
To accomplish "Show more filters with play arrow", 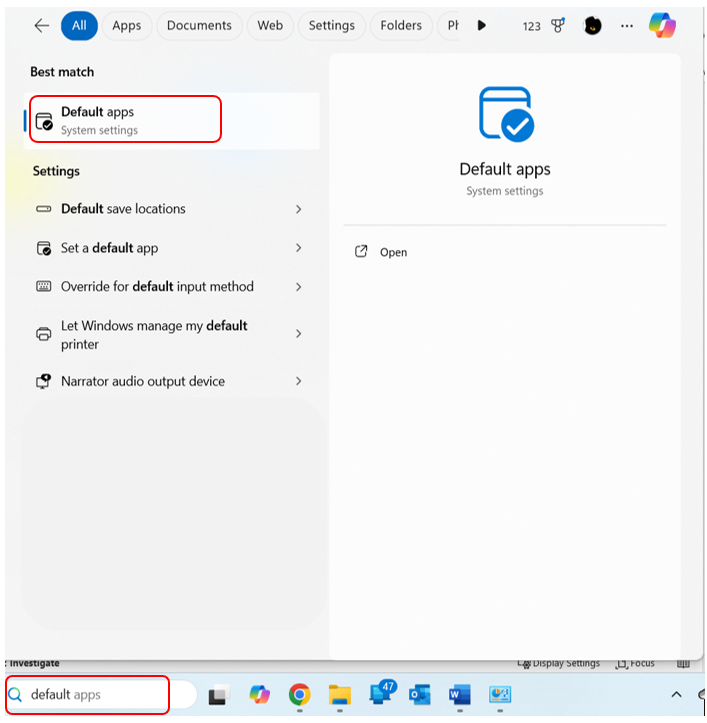I will coord(481,25).
